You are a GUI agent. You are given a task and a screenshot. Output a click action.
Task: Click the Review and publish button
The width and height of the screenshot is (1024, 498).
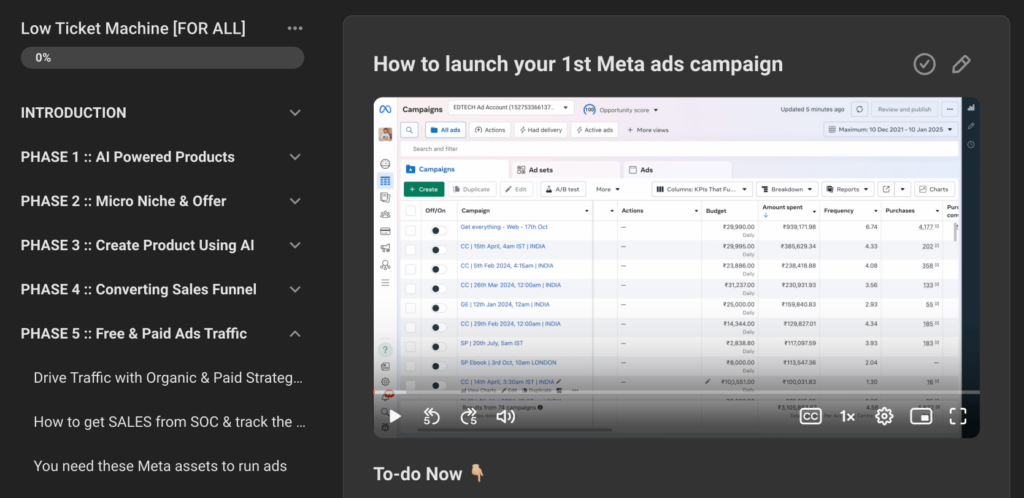904,109
